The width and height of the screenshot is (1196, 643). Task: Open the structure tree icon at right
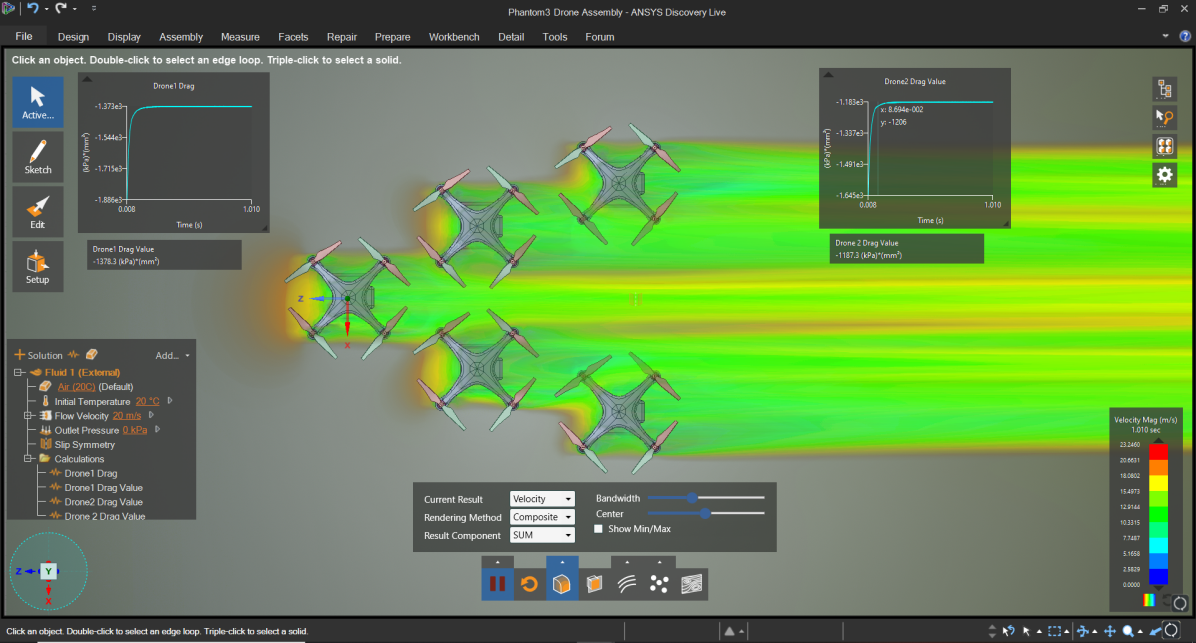[x=1165, y=88]
